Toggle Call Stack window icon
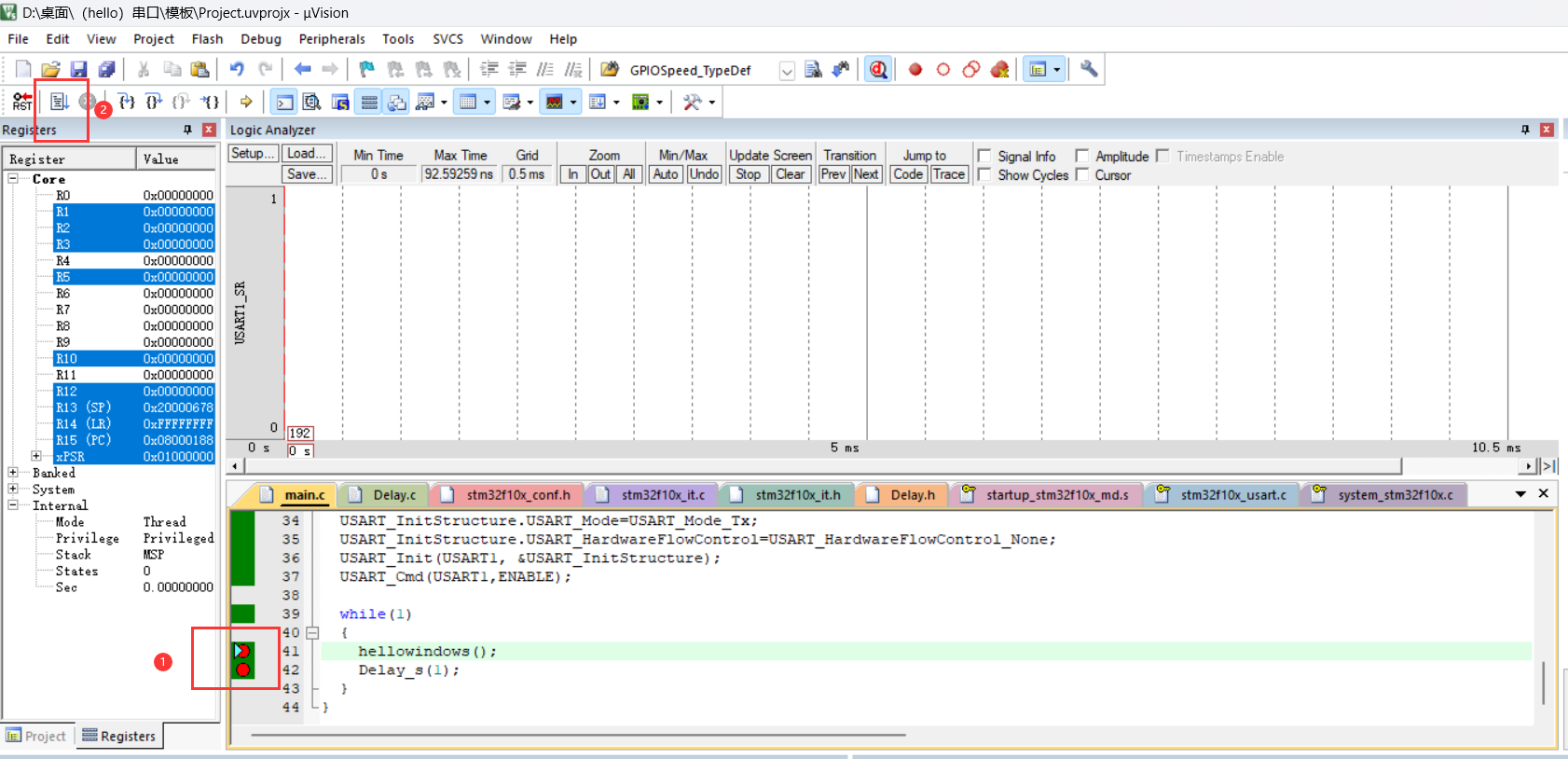 click(x=397, y=103)
